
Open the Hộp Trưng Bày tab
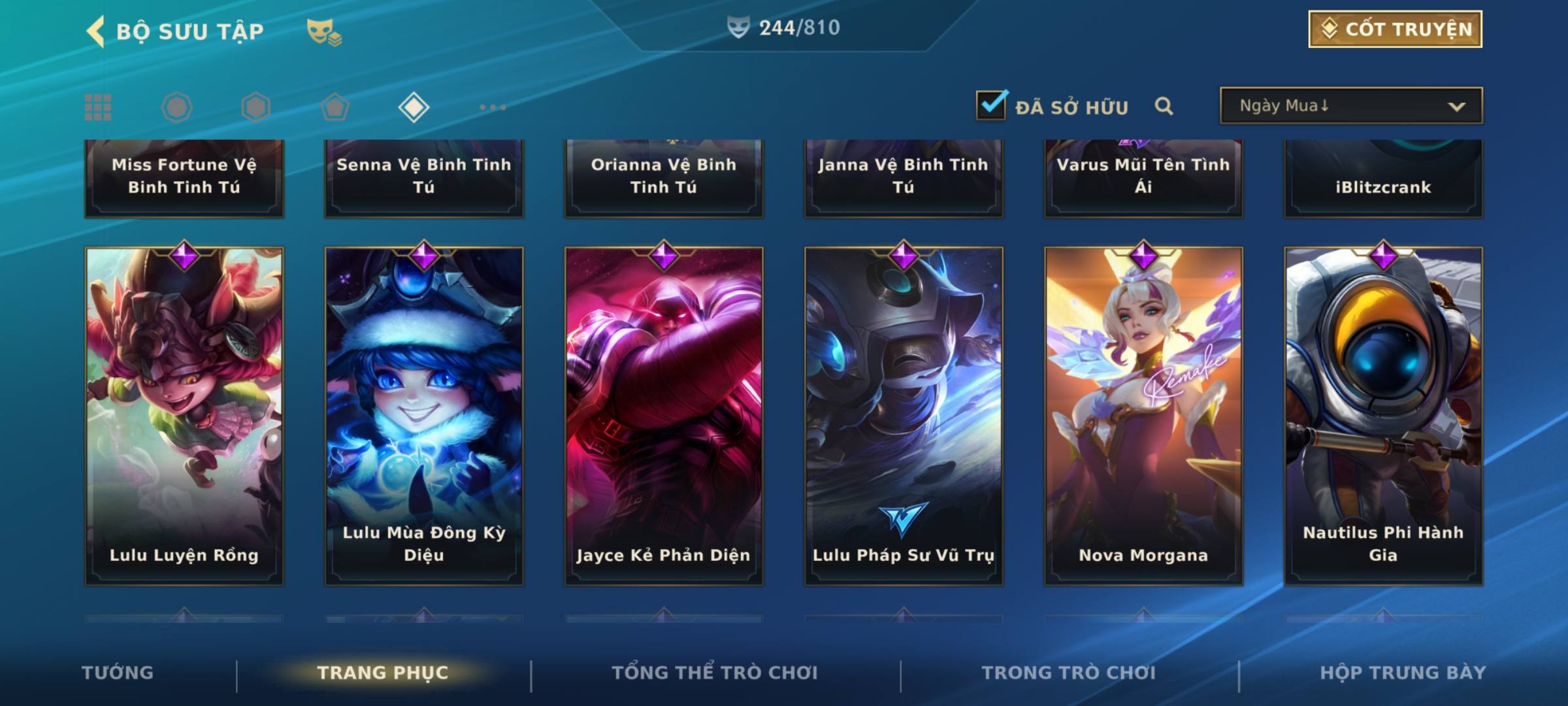(x=1403, y=673)
